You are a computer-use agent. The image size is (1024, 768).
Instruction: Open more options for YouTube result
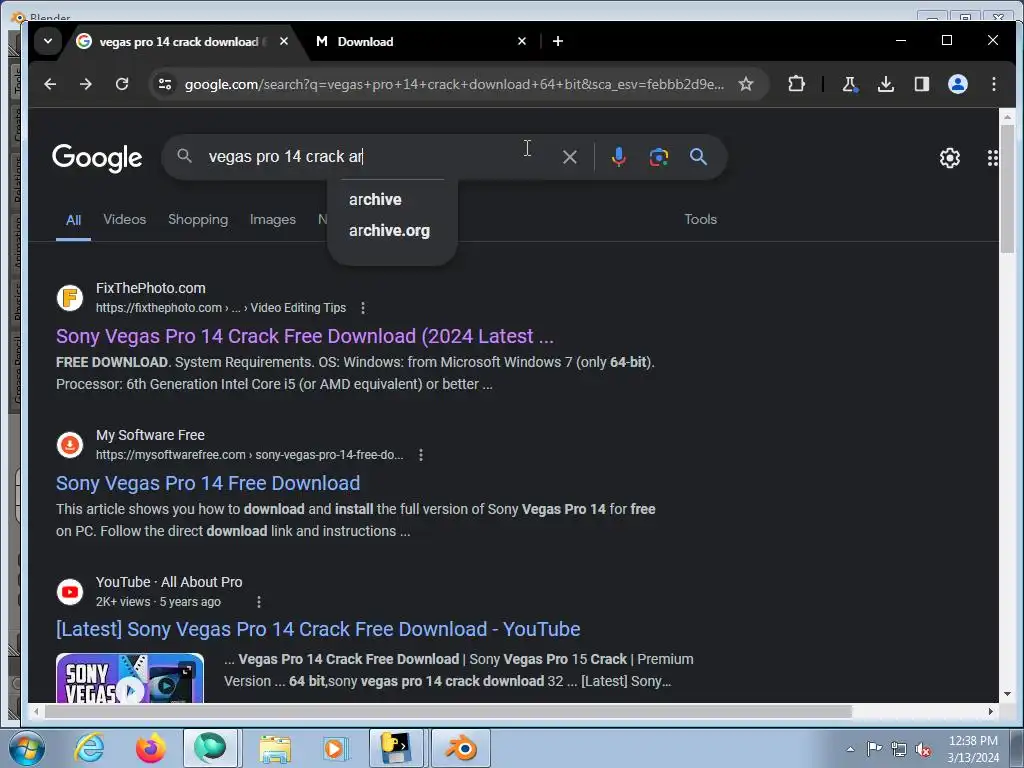tap(259, 601)
